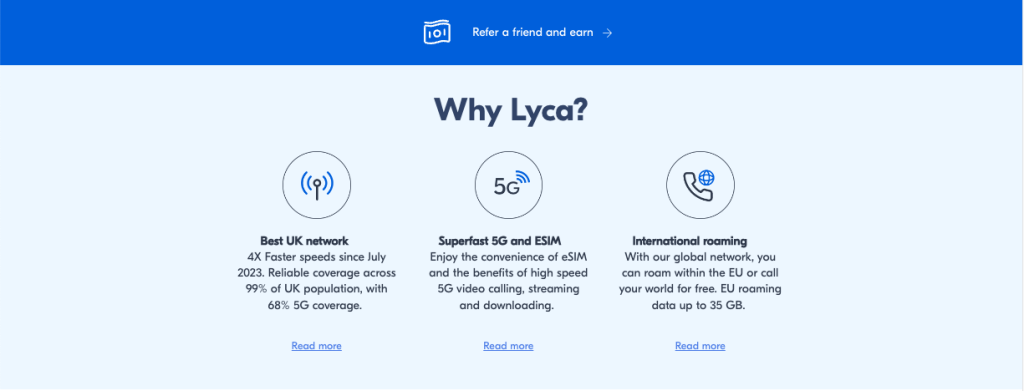Open Read more under International roaming

tap(700, 346)
